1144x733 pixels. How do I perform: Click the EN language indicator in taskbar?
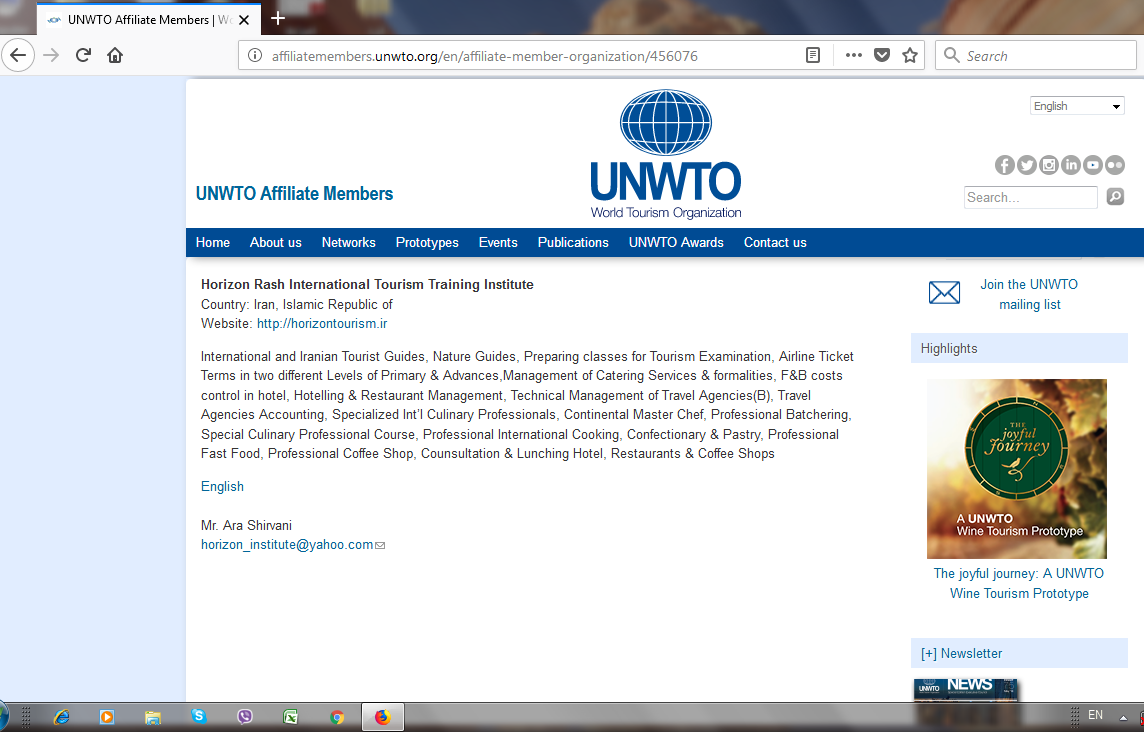pyautogui.click(x=1095, y=715)
